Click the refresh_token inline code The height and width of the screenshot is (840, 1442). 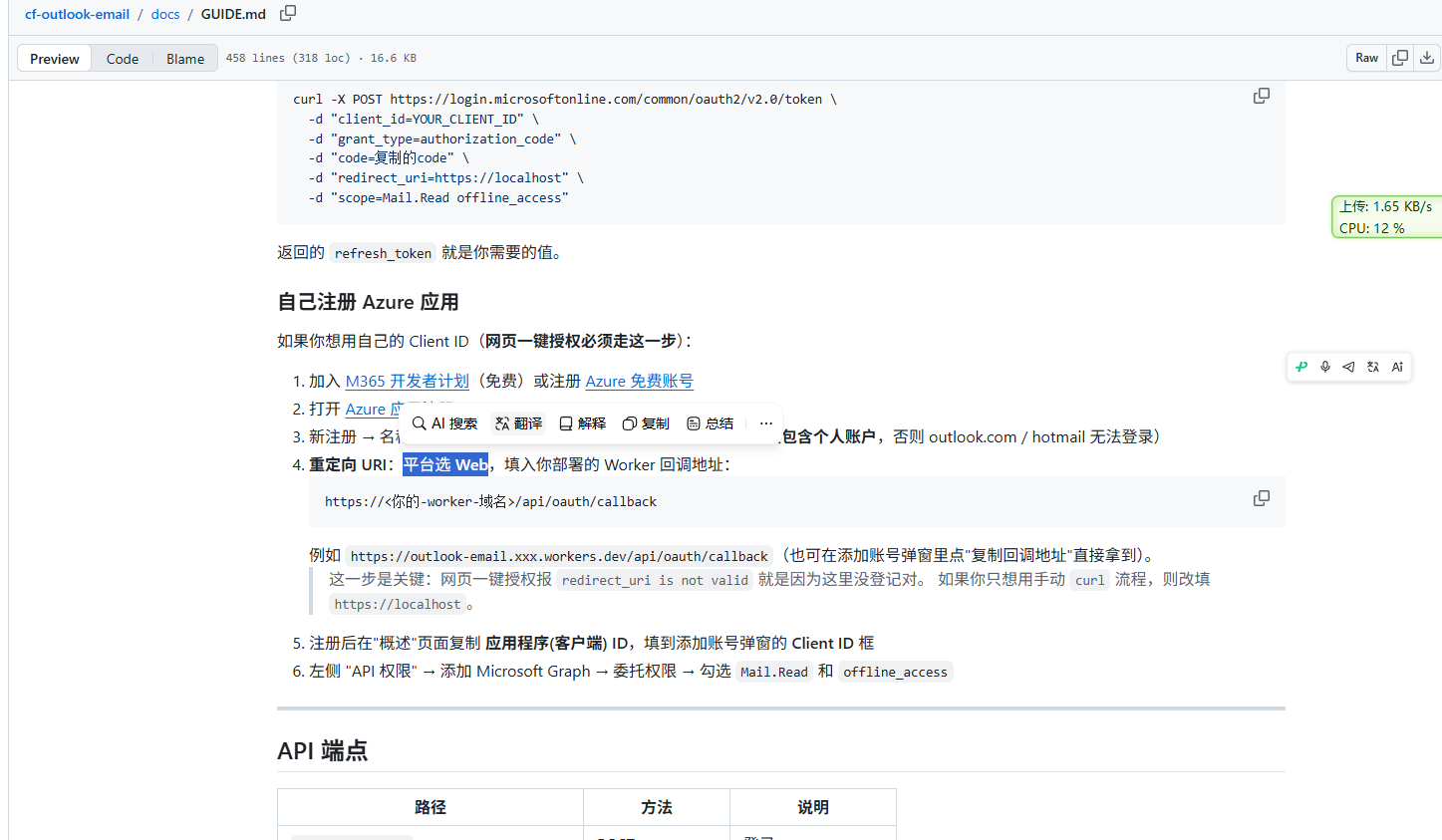point(383,253)
